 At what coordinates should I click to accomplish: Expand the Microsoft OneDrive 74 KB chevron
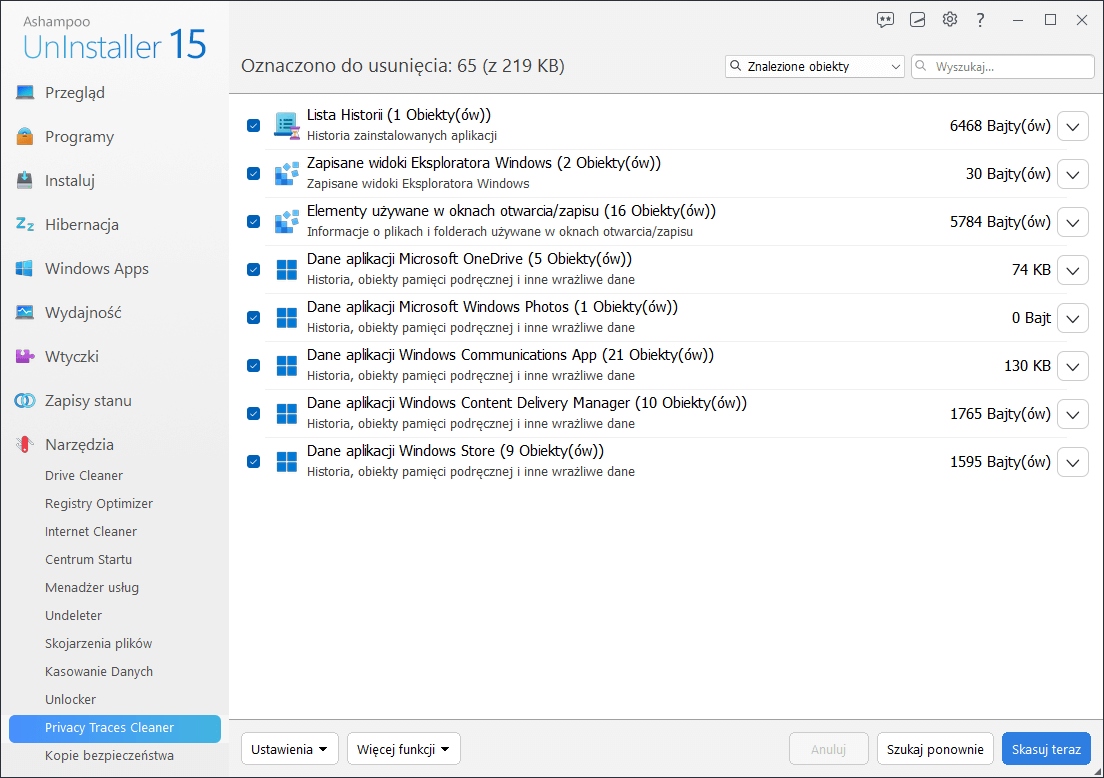[1072, 270]
